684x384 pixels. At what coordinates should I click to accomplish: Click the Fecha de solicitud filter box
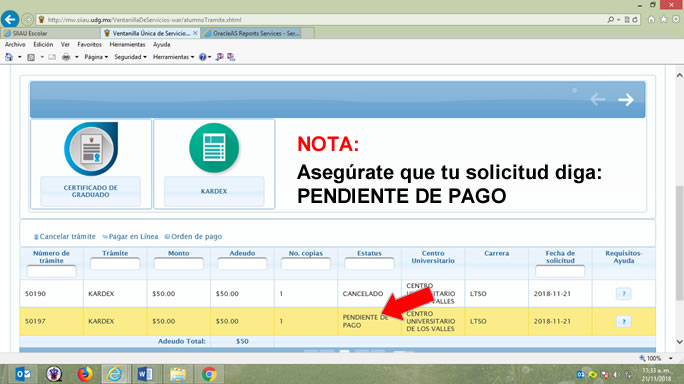pyautogui.click(x=560, y=271)
